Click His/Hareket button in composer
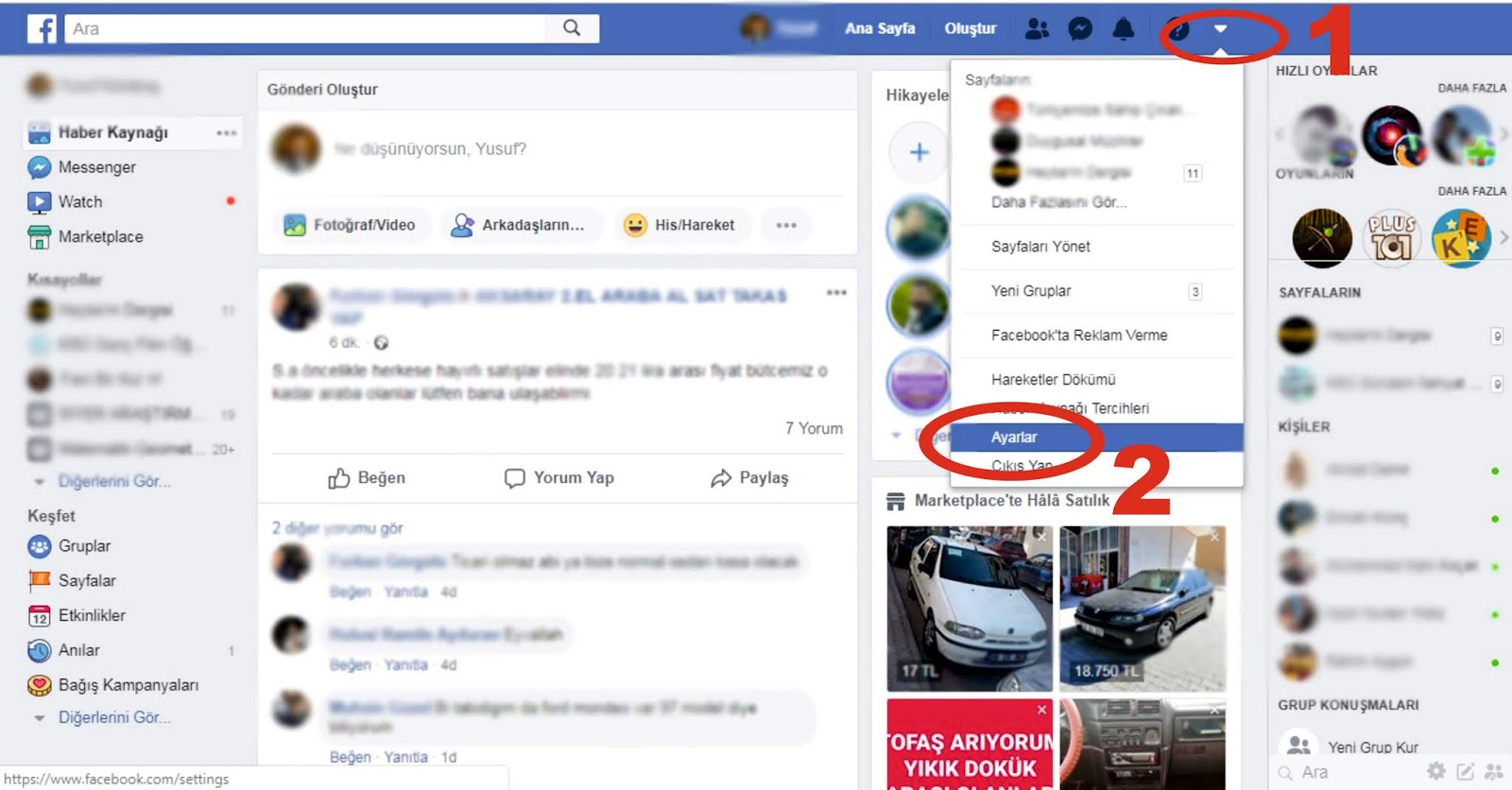This screenshot has height=790, width=1512. (x=681, y=225)
